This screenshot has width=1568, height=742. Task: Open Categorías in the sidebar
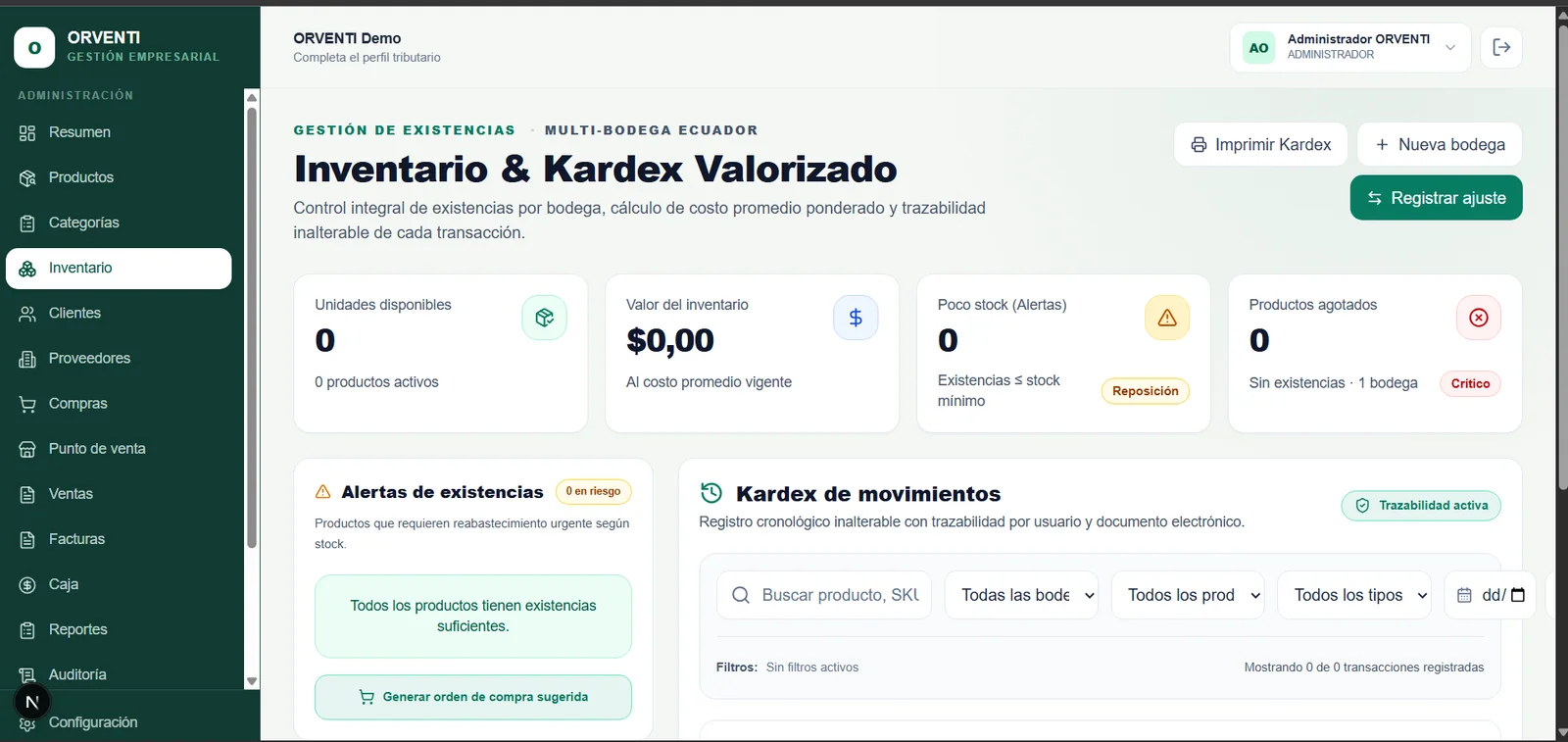pos(119,223)
